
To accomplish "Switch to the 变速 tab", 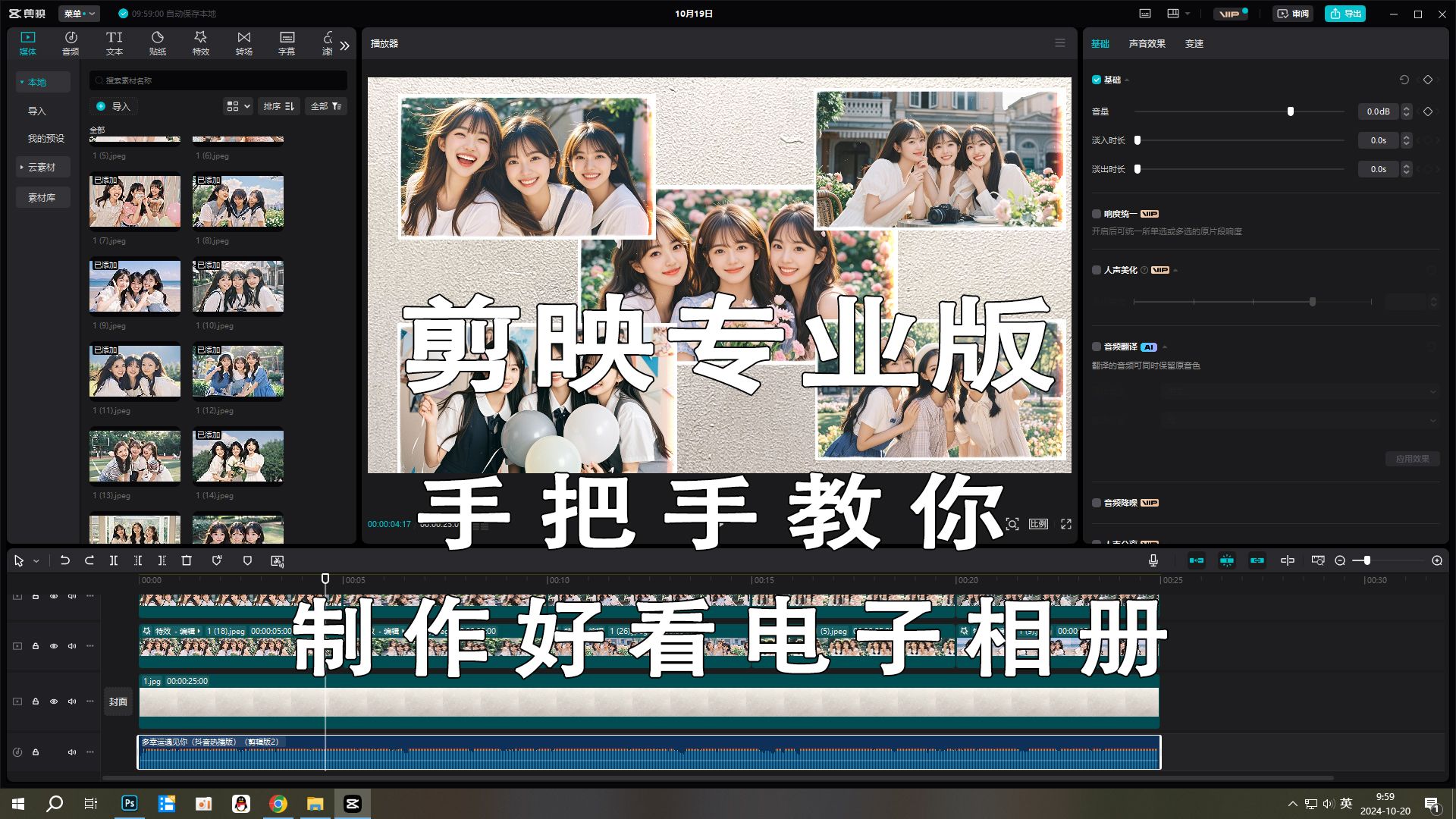I will coord(1194,43).
